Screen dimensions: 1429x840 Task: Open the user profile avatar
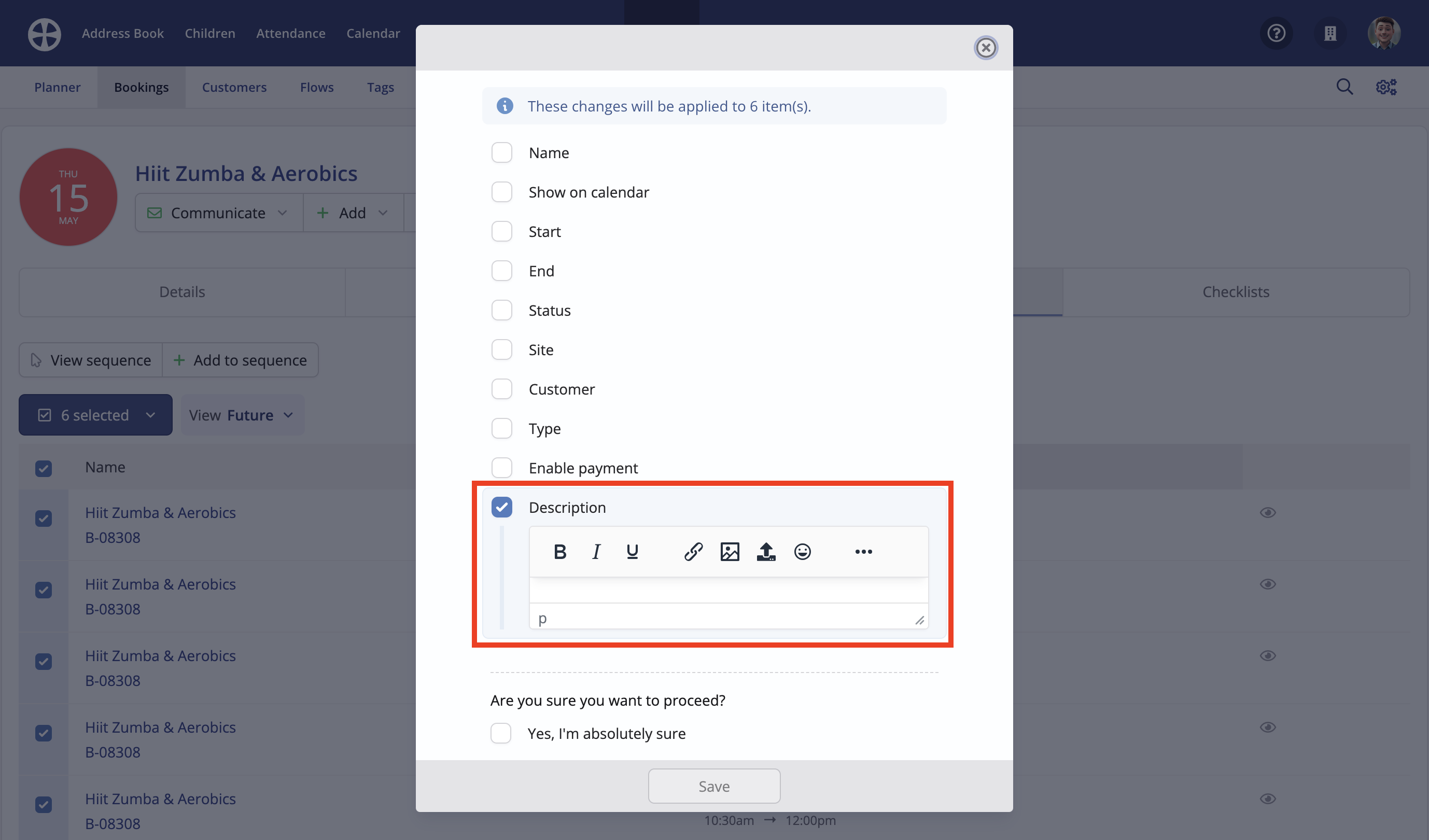click(1384, 33)
